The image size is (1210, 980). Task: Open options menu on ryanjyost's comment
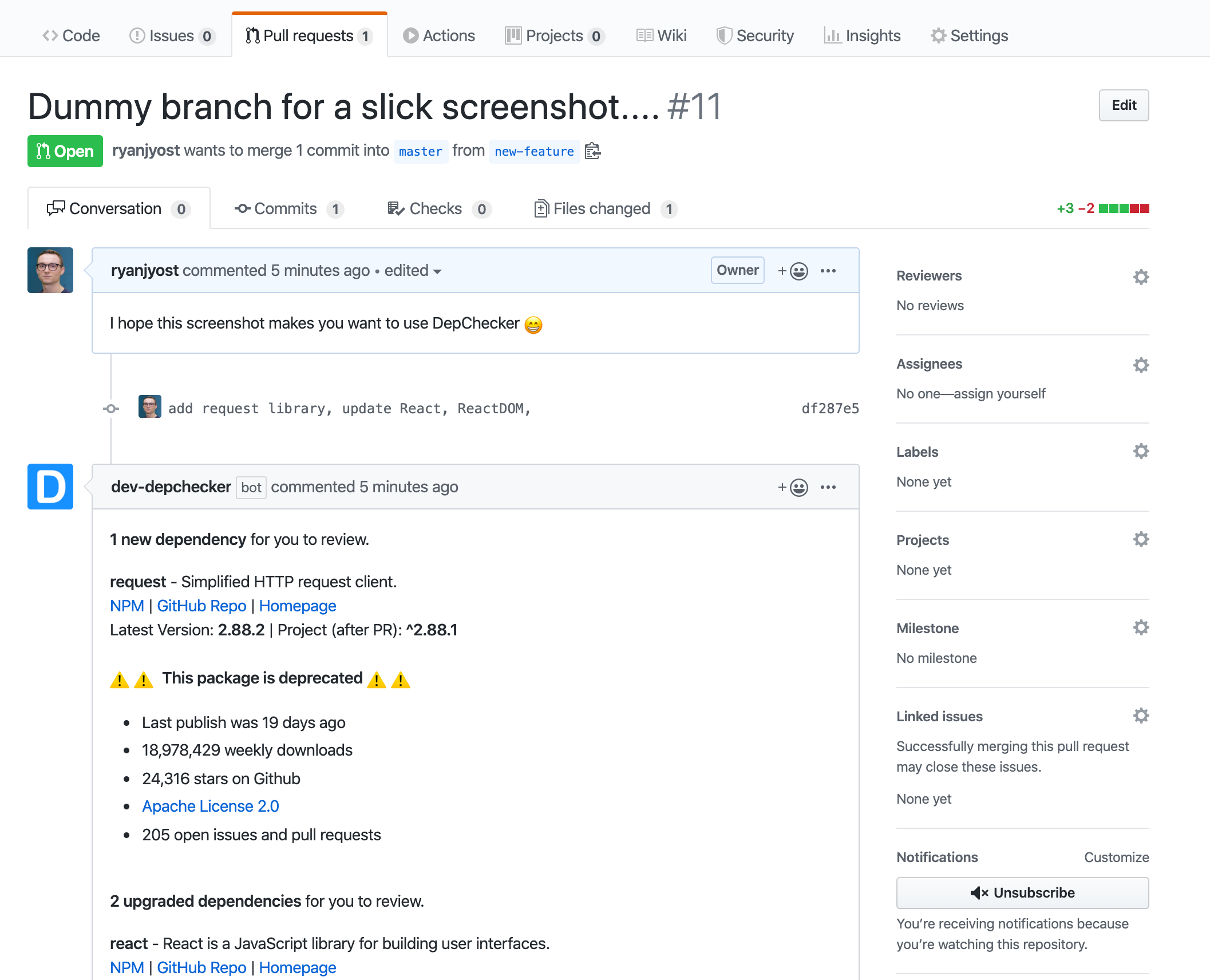point(828,271)
